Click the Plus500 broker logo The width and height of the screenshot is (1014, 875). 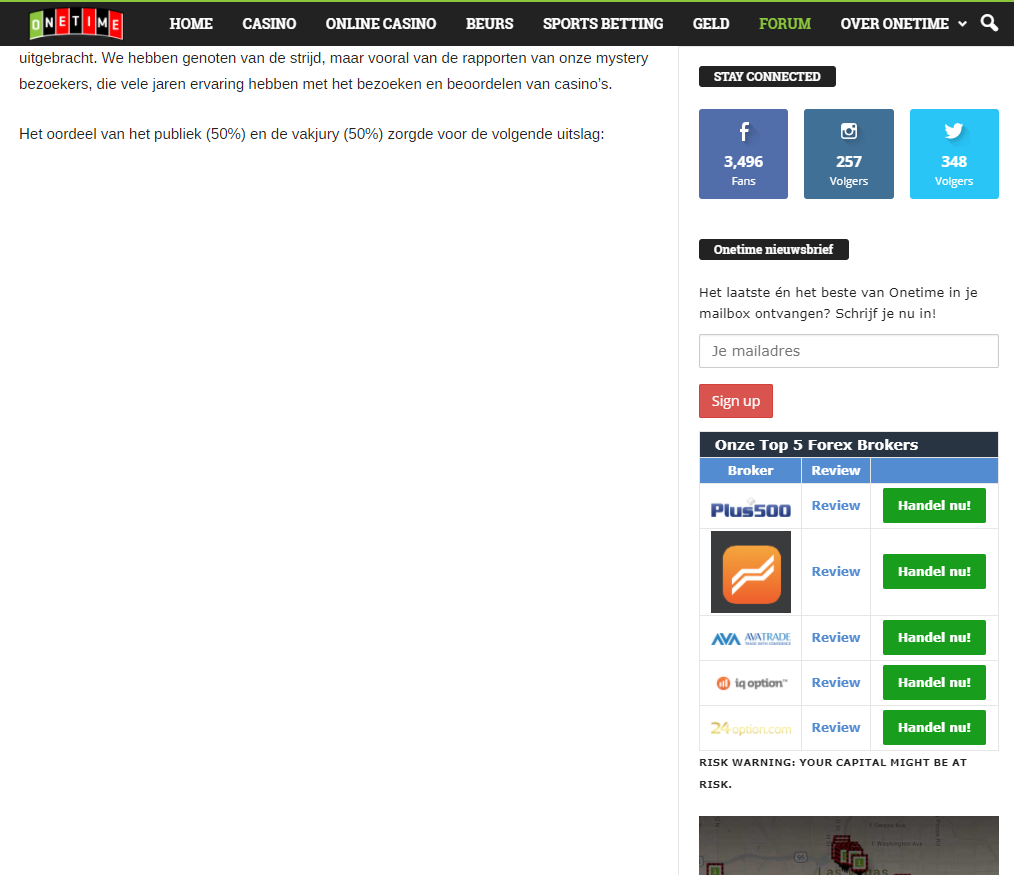(750, 507)
